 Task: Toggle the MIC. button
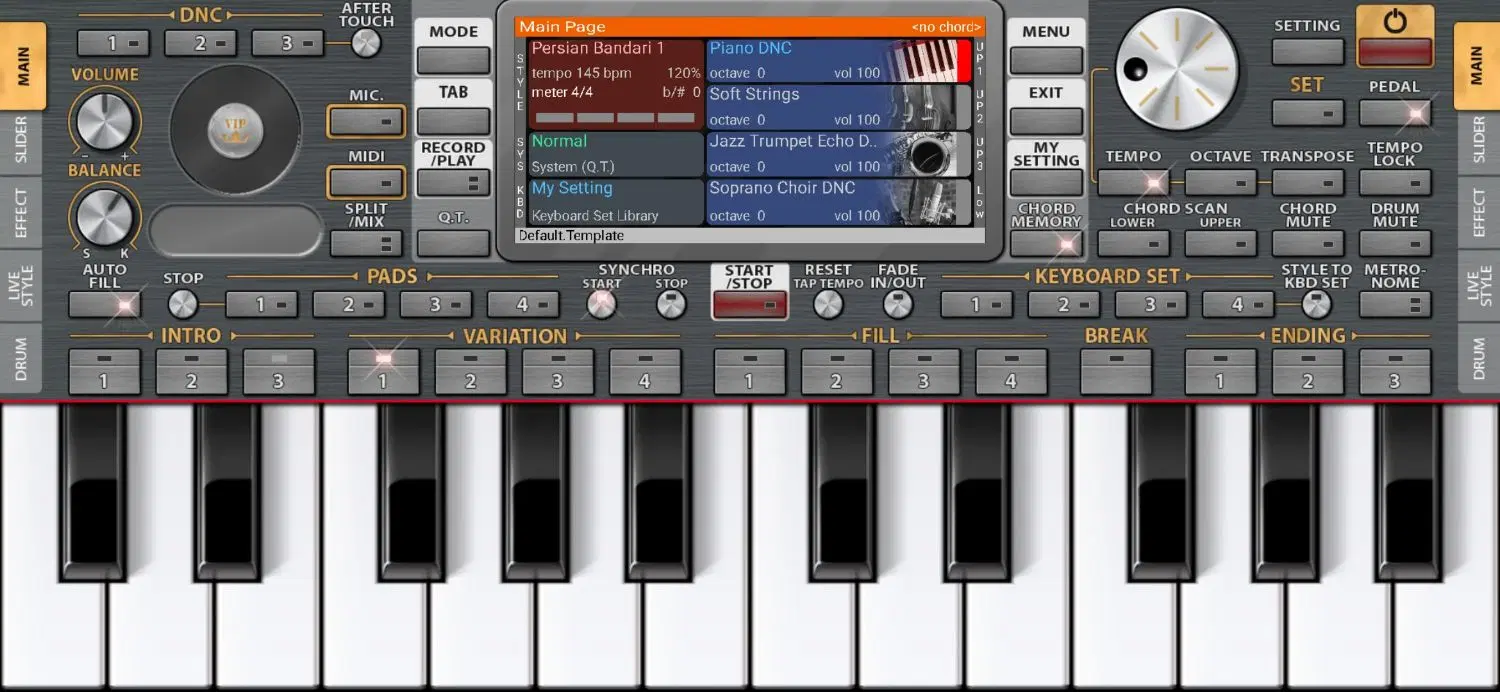click(x=366, y=122)
